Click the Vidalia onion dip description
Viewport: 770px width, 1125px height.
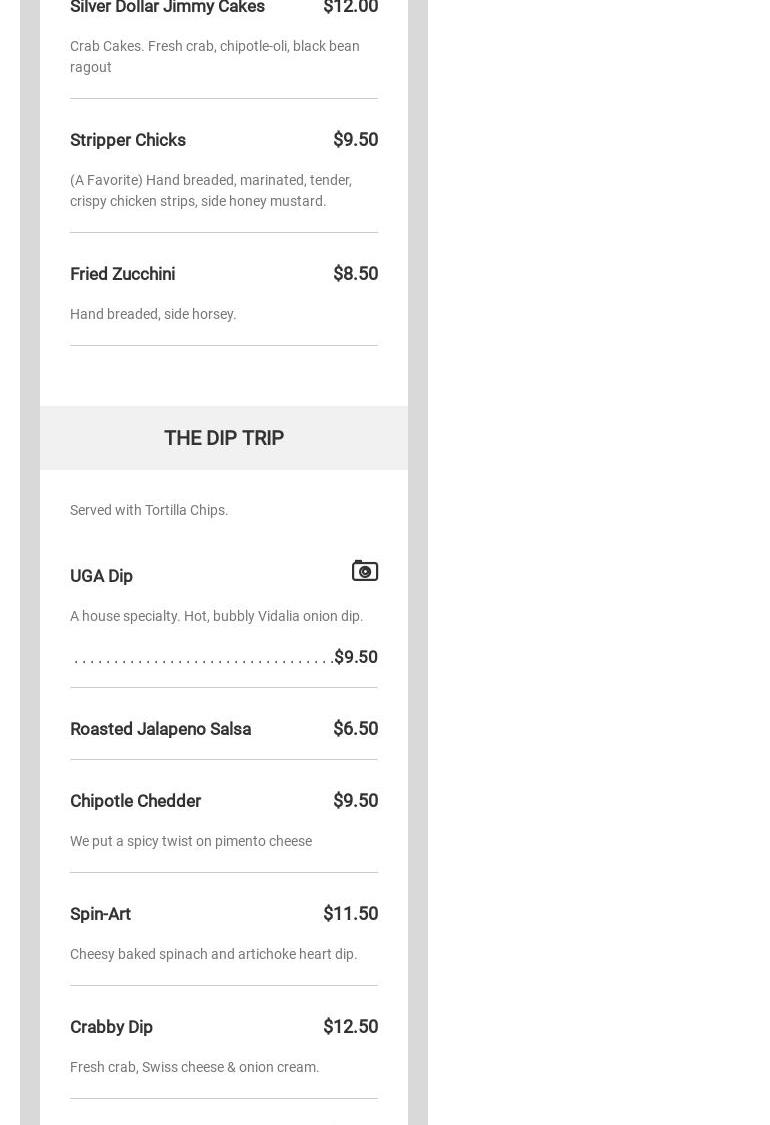tap(216, 616)
